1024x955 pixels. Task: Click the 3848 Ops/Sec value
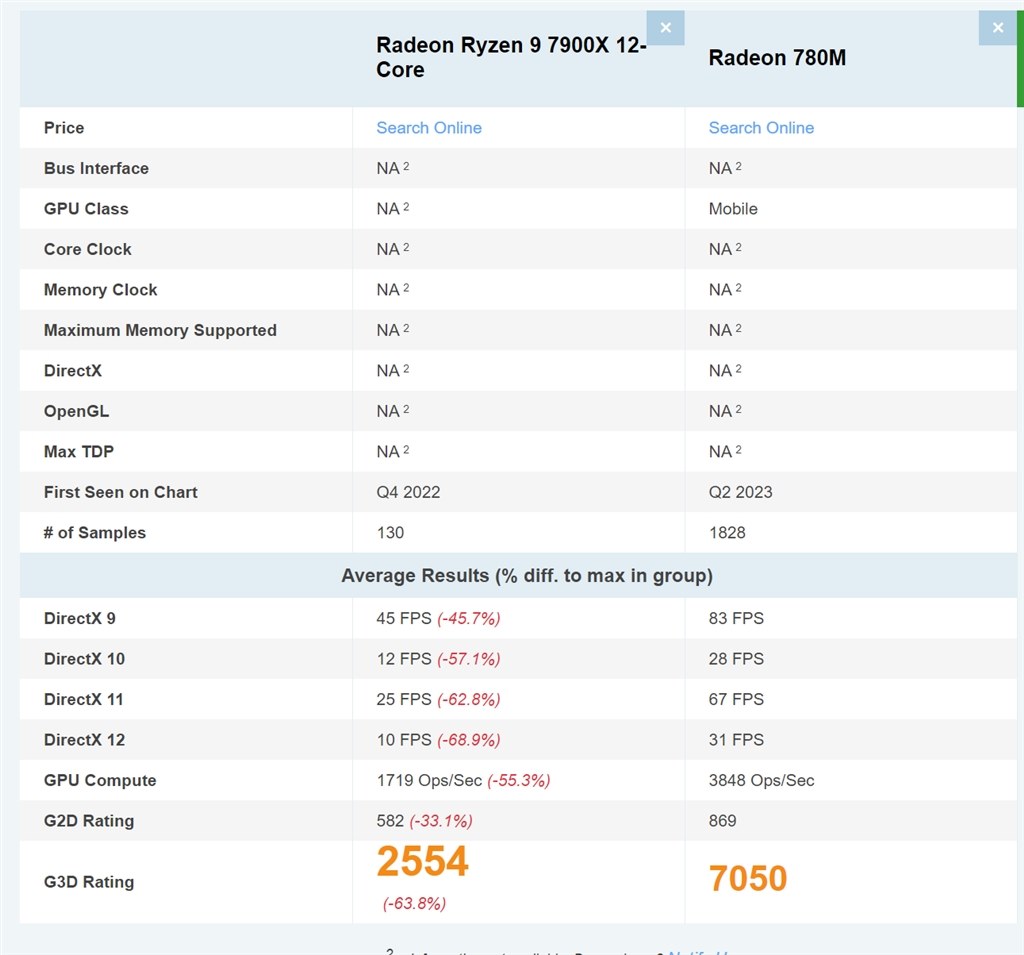pyautogui.click(x=761, y=781)
